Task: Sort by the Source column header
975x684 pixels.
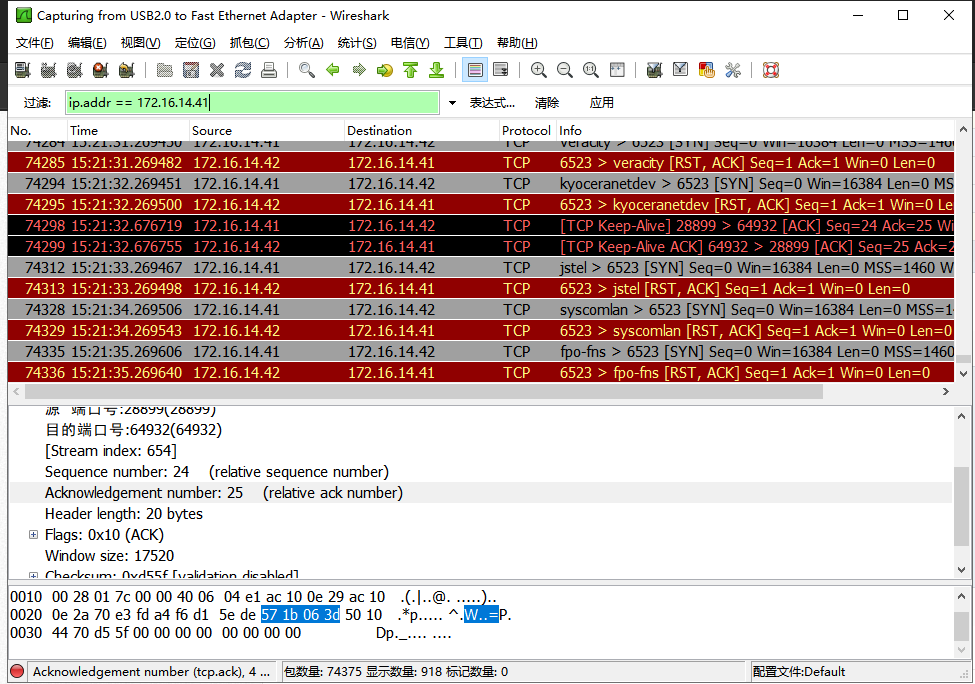Action: click(267, 131)
